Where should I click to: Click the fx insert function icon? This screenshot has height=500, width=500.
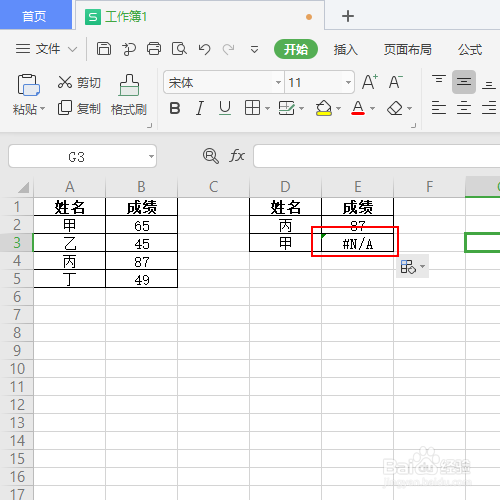point(237,156)
